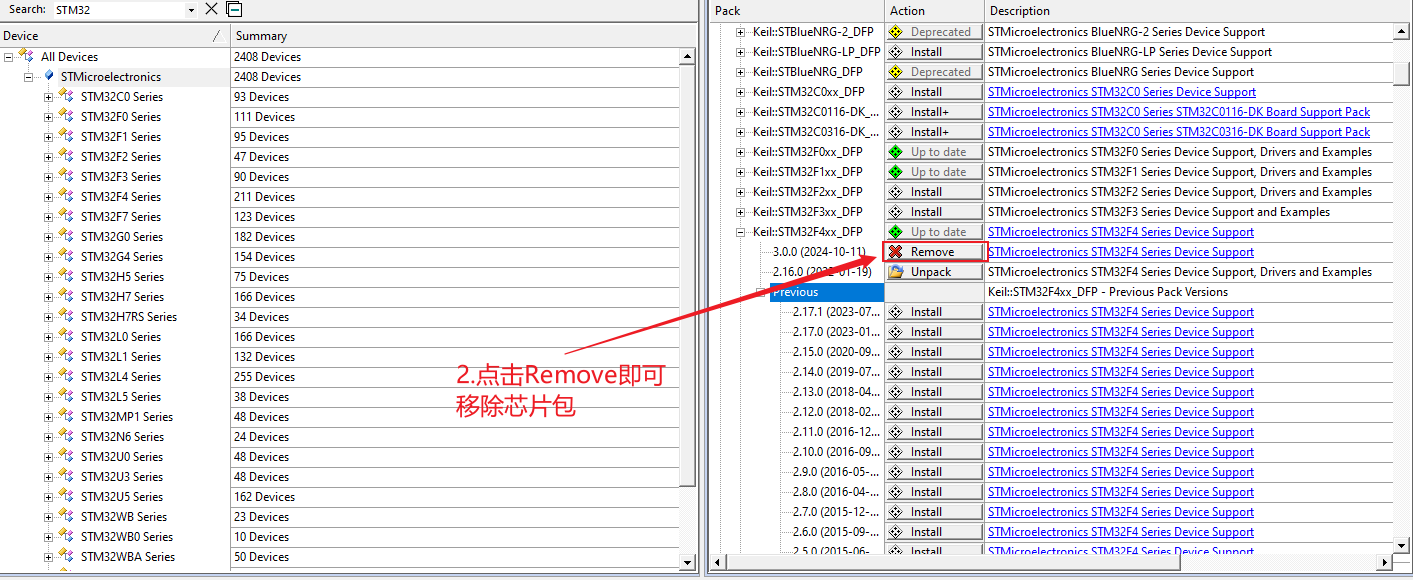The image size is (1413, 580).
Task: Click the STM32H7 Series icon
Action: (66, 297)
